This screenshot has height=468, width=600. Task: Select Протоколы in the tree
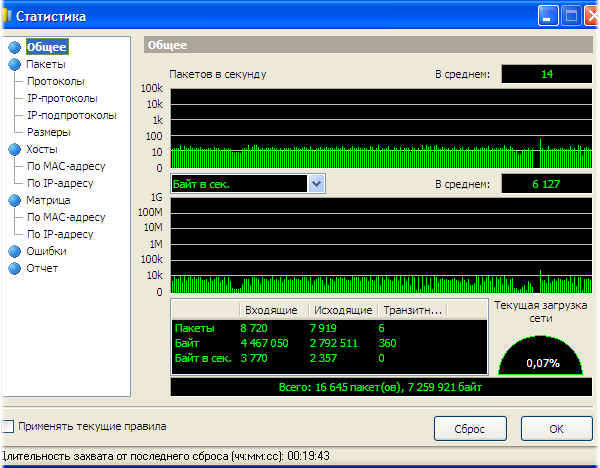(x=55, y=81)
